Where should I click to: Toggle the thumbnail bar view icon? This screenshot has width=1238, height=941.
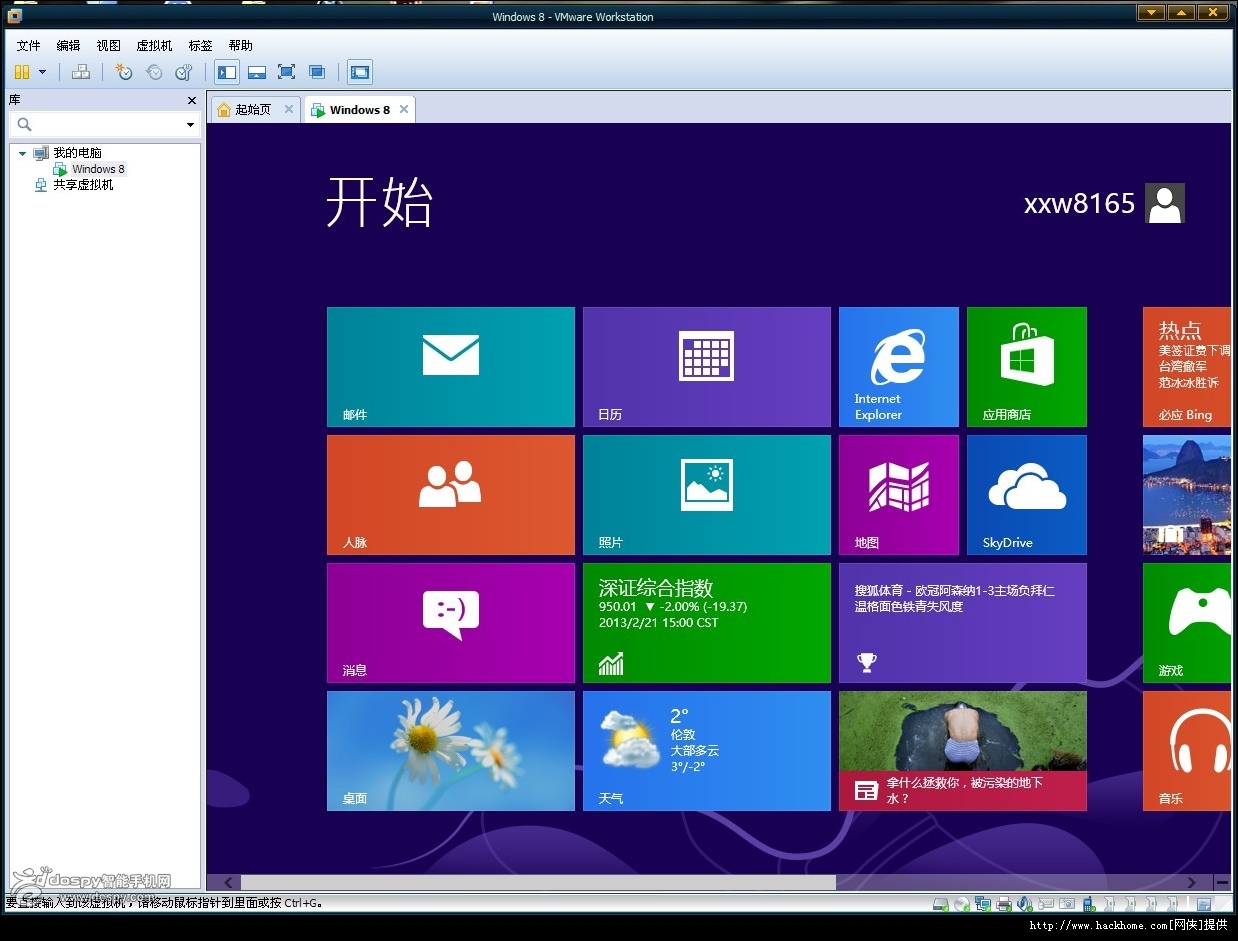click(257, 72)
